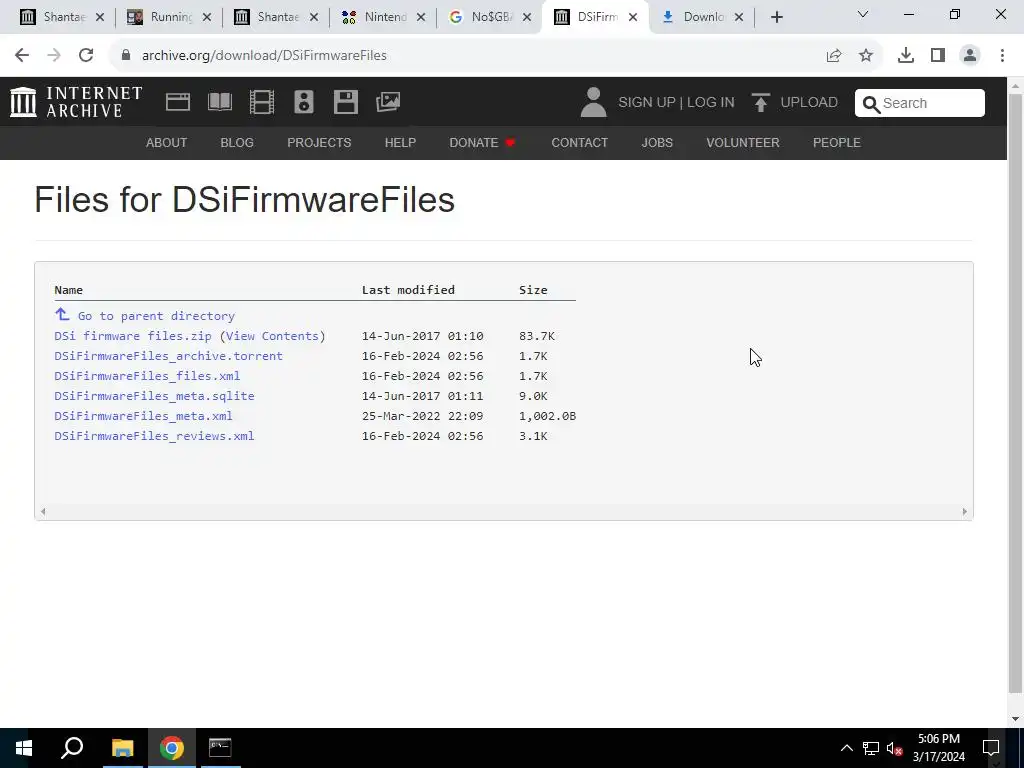Click the Go to parent directory arrow icon

62,315
